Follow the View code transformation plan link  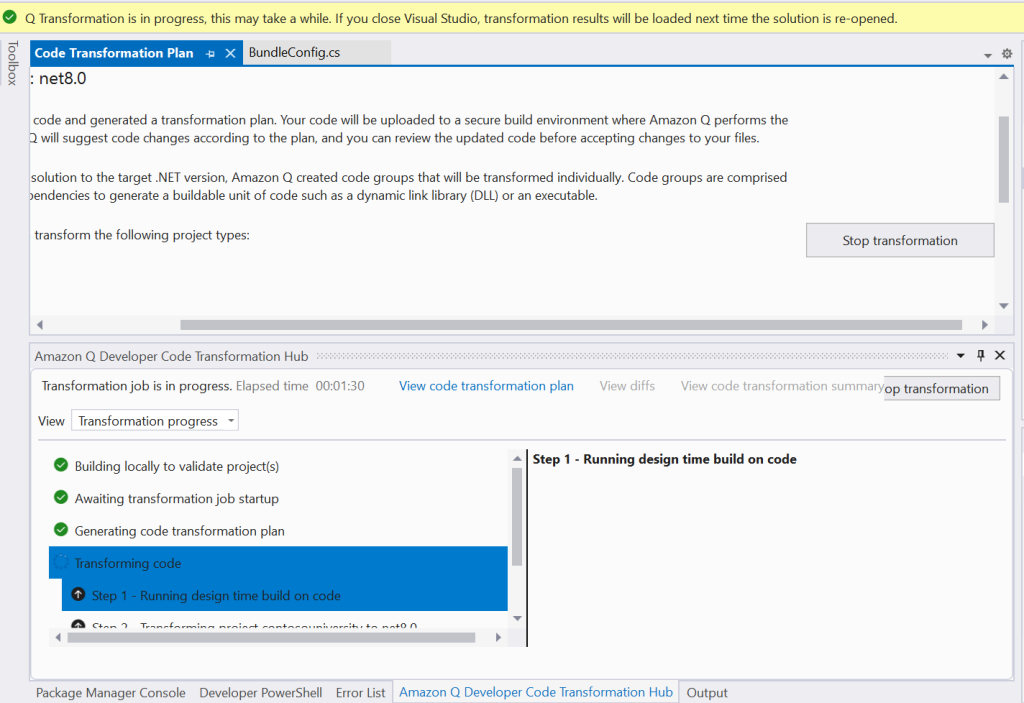point(486,385)
